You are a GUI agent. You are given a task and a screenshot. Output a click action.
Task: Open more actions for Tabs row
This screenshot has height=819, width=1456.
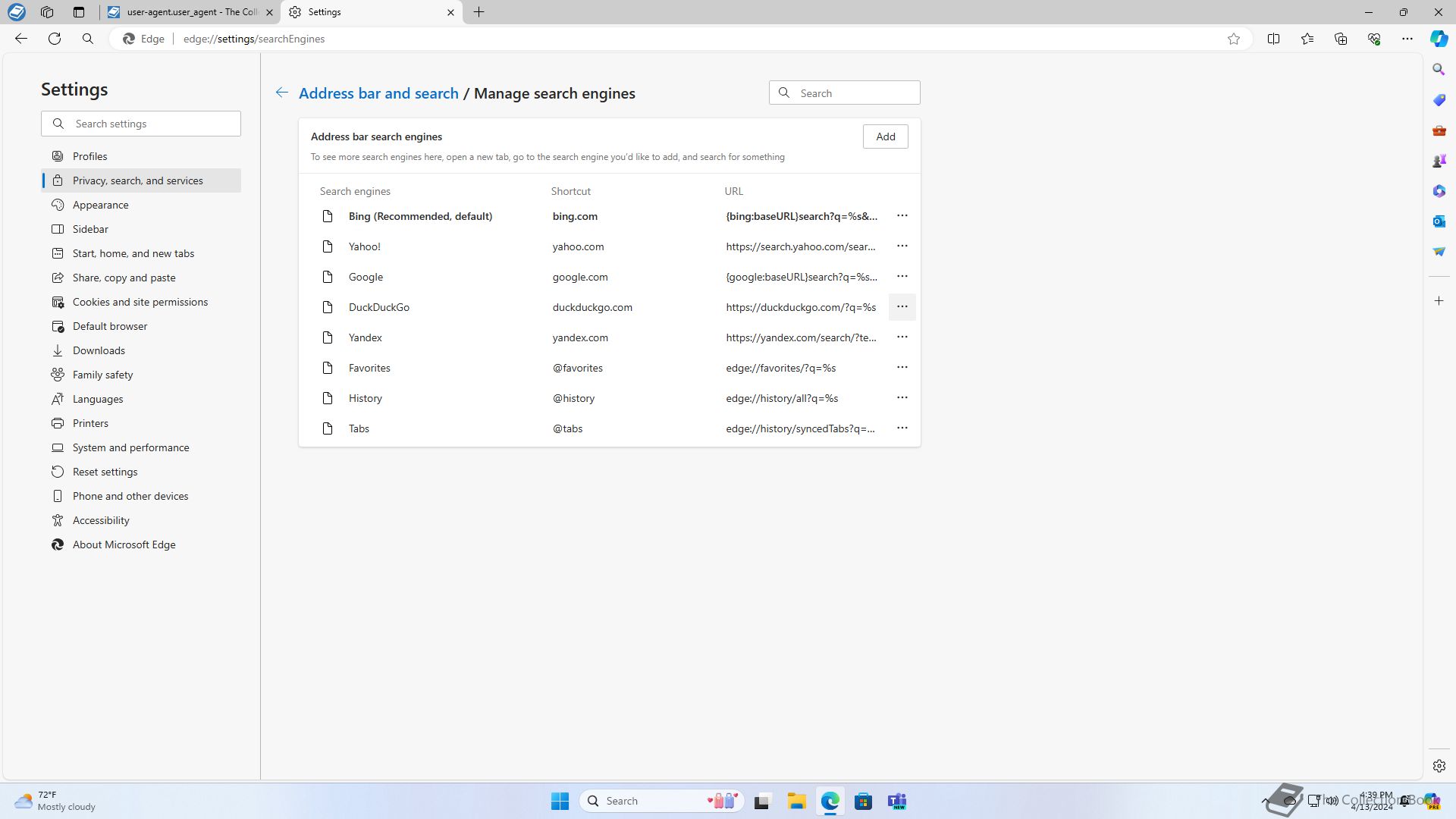[902, 428]
